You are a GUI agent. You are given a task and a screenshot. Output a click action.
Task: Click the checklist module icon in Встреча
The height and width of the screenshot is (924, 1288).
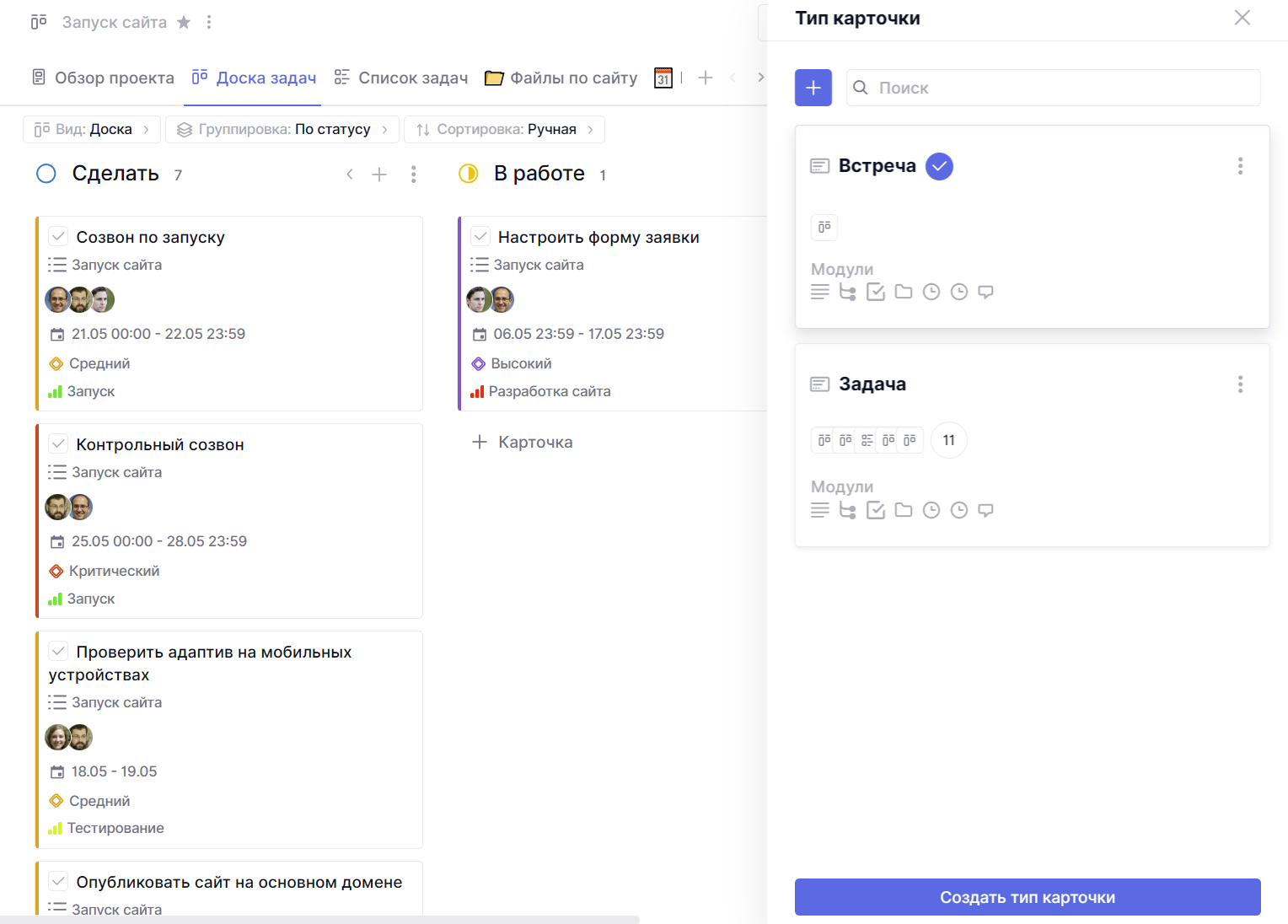(x=876, y=292)
